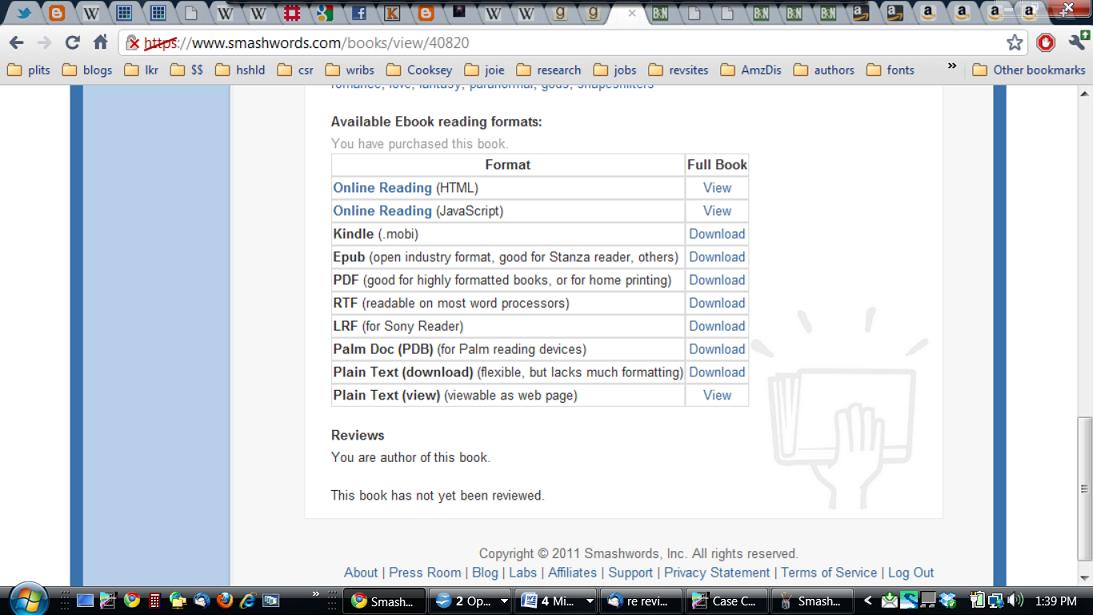
Task: Open the Chrome wrench menu
Action: pos(1078,41)
